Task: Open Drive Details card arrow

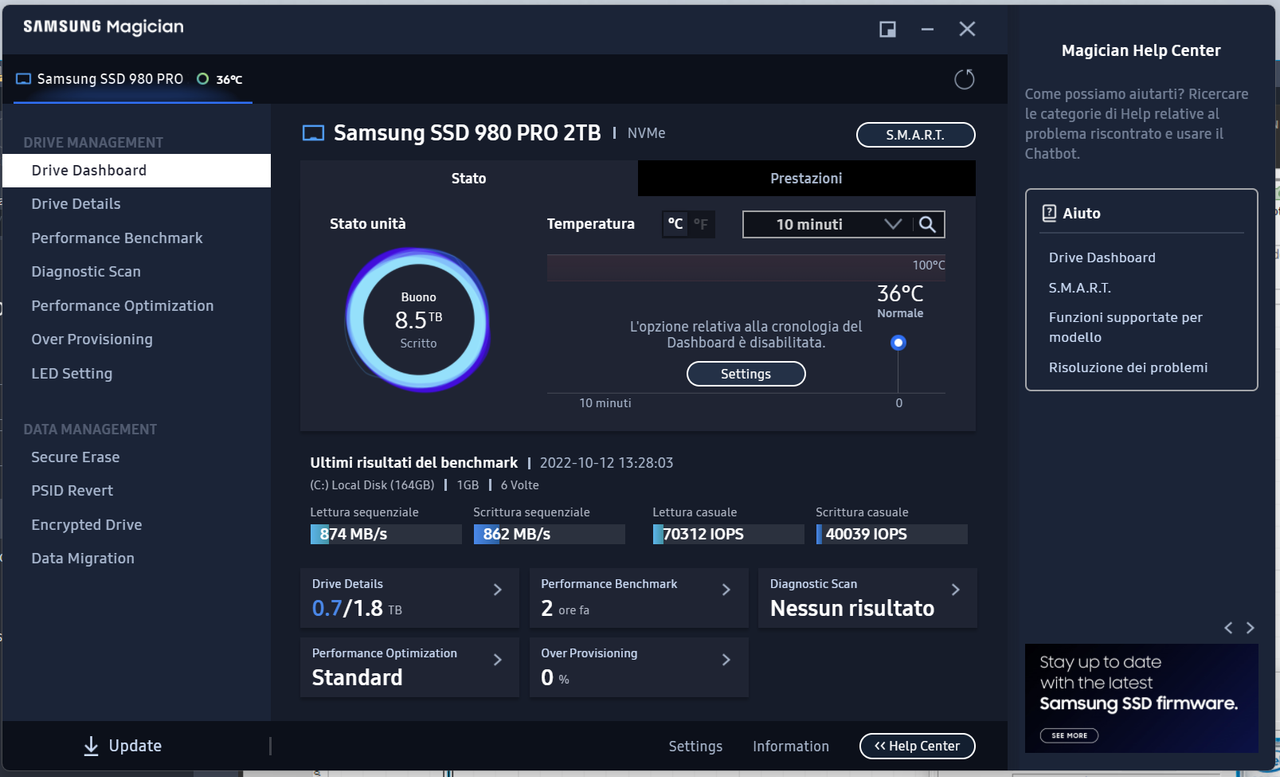Action: tap(498, 590)
